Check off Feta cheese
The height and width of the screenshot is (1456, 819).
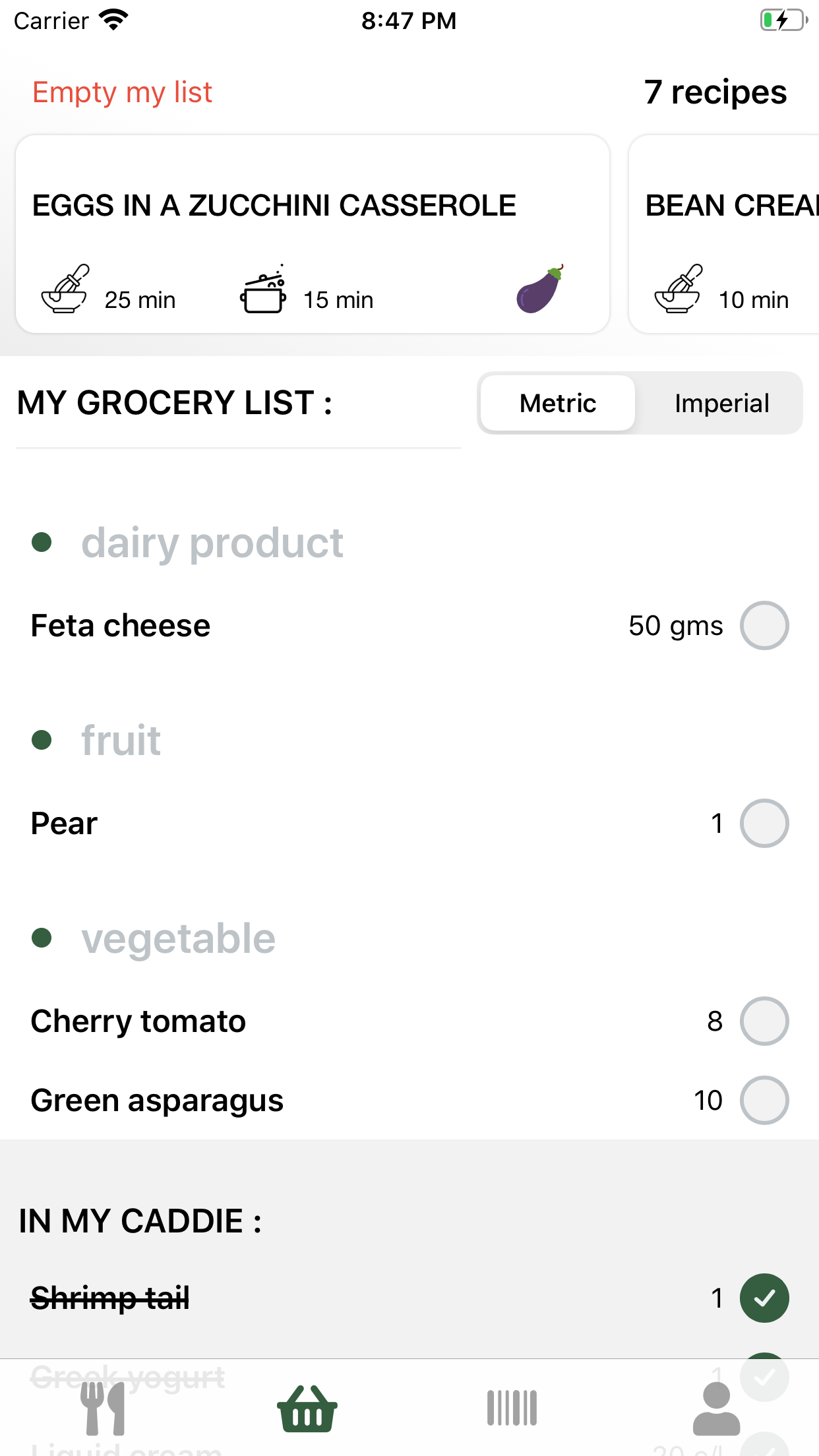click(x=764, y=625)
